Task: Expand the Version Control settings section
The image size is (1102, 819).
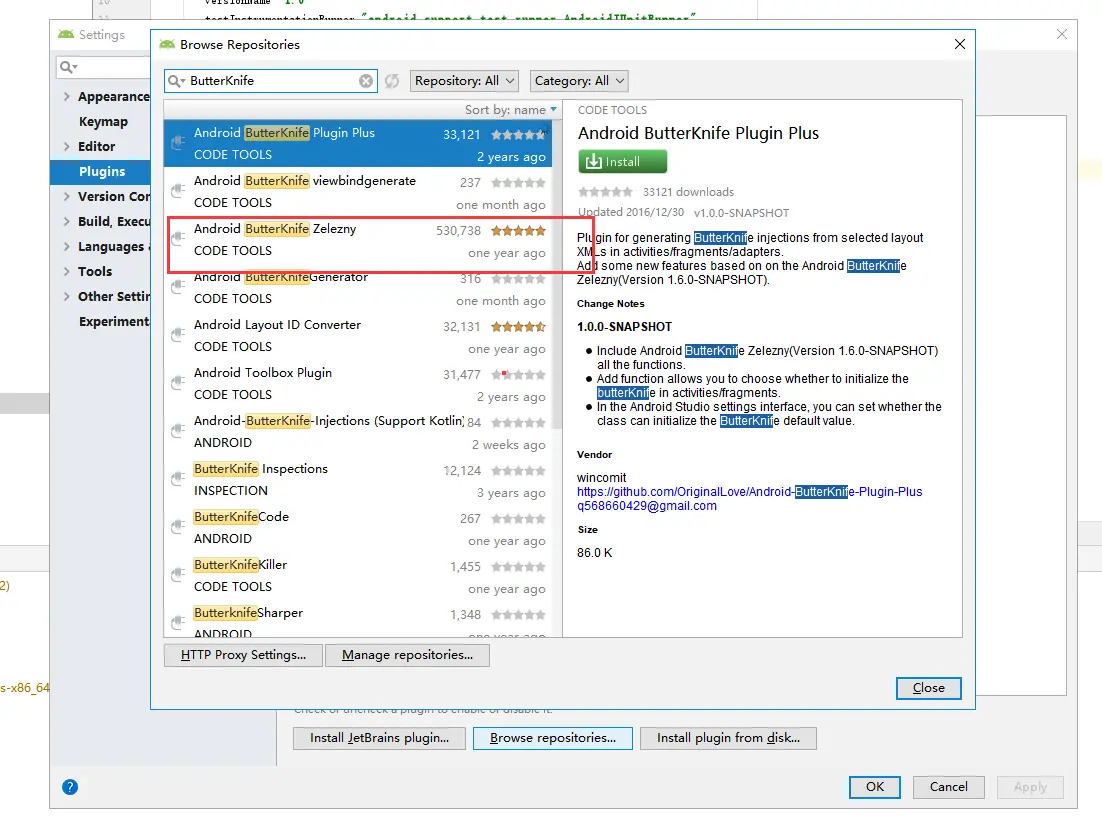Action: tap(67, 196)
